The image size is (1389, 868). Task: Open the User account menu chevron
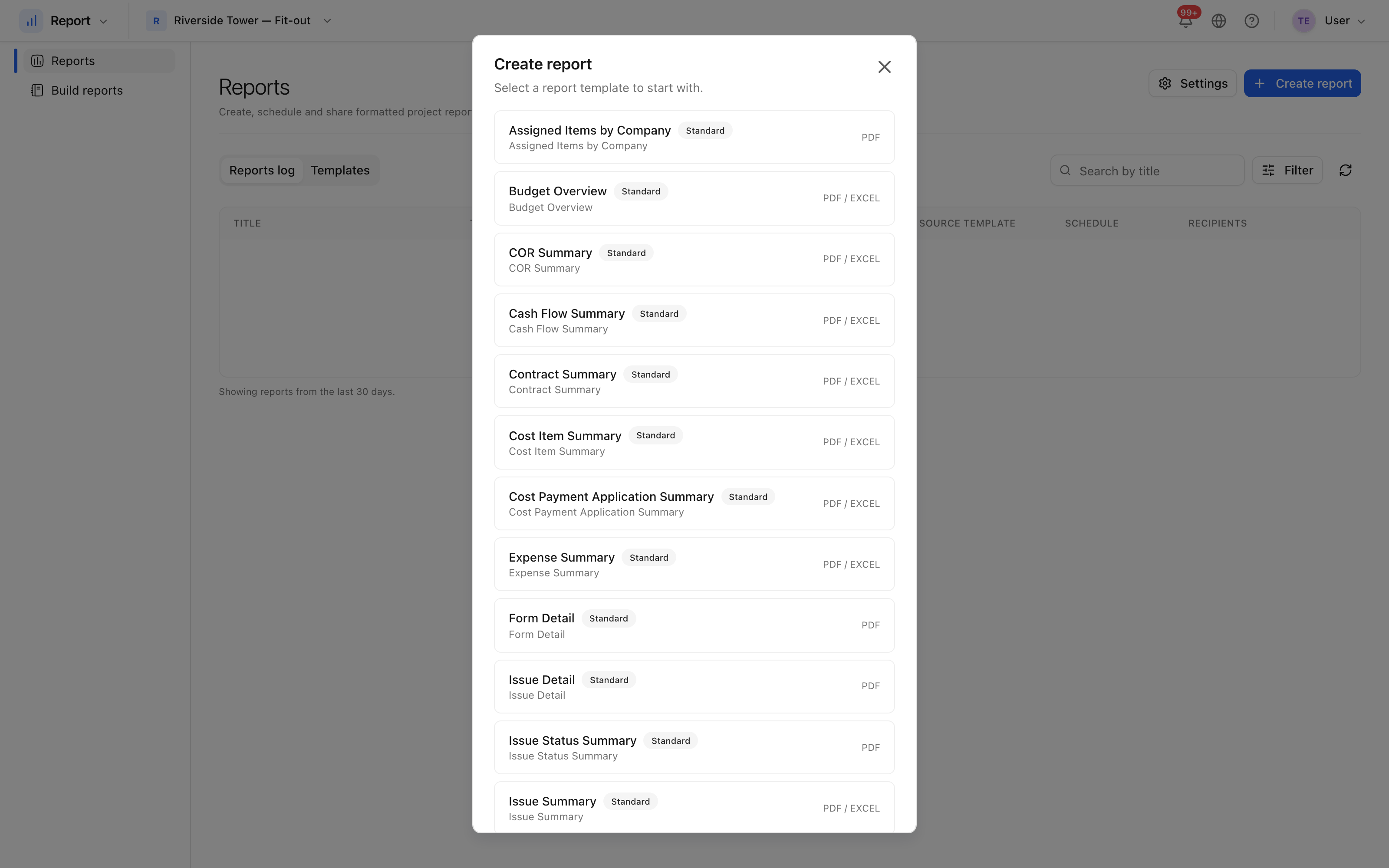1361,21
